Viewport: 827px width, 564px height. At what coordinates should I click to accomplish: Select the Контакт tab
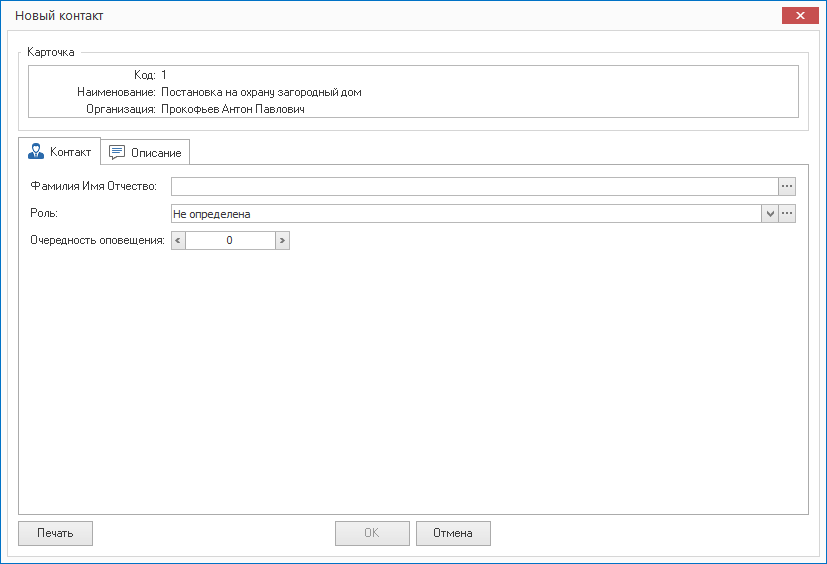[59, 151]
